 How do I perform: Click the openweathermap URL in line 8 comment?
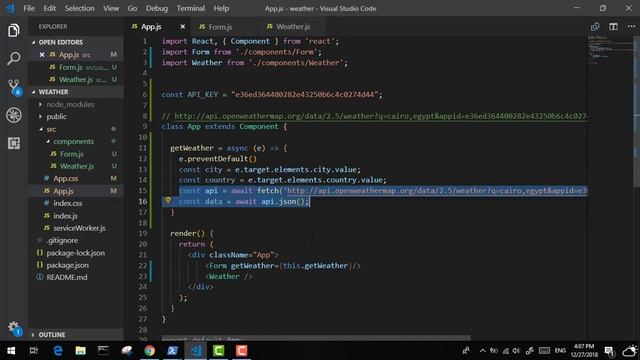381,116
